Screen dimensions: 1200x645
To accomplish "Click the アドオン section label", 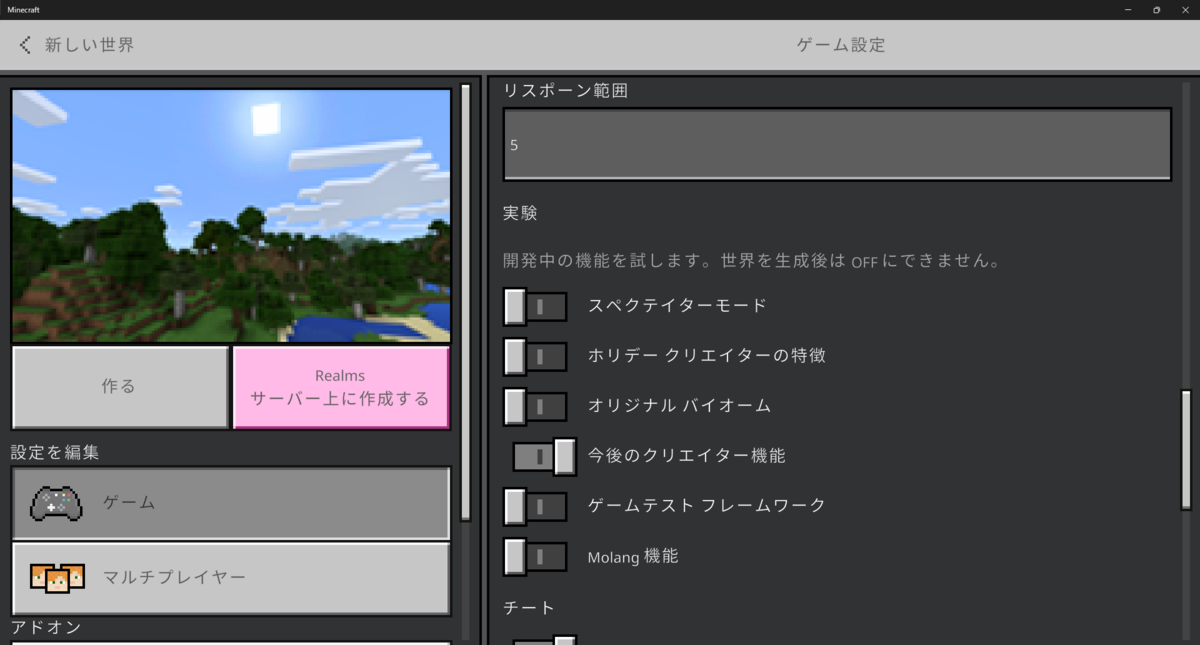I will [x=46, y=627].
